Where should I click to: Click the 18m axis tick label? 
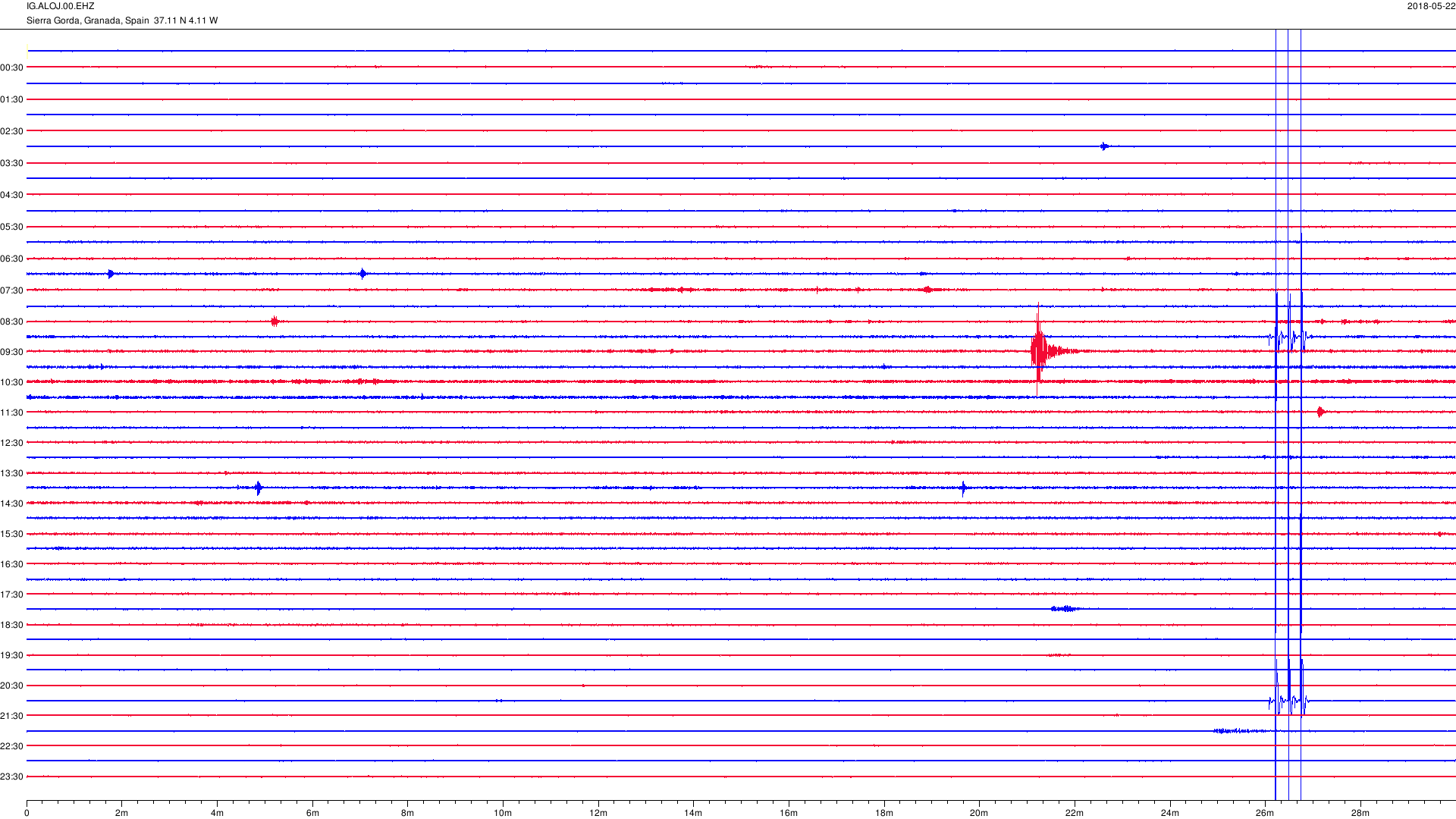(x=884, y=813)
